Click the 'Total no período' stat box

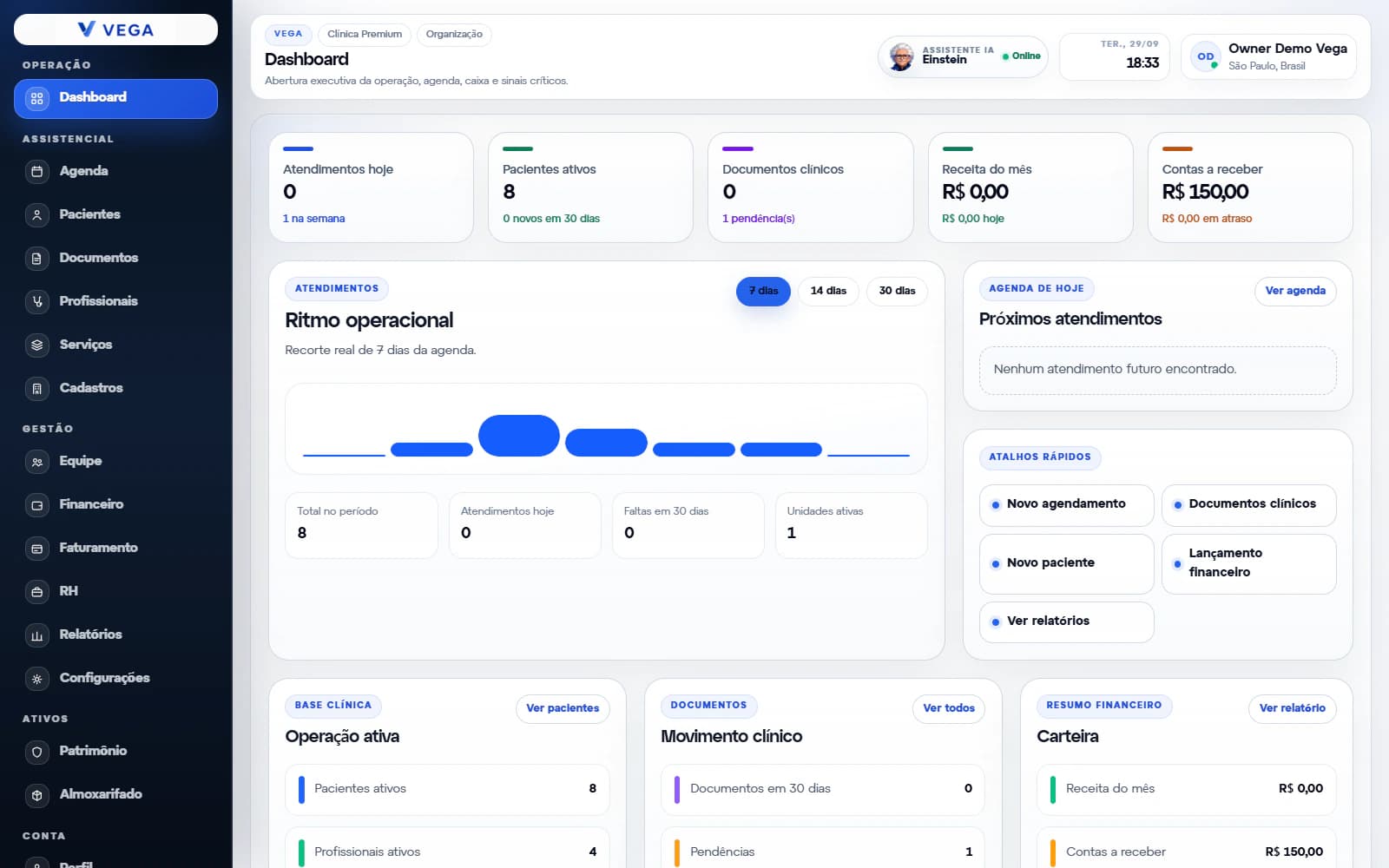pyautogui.click(x=361, y=525)
